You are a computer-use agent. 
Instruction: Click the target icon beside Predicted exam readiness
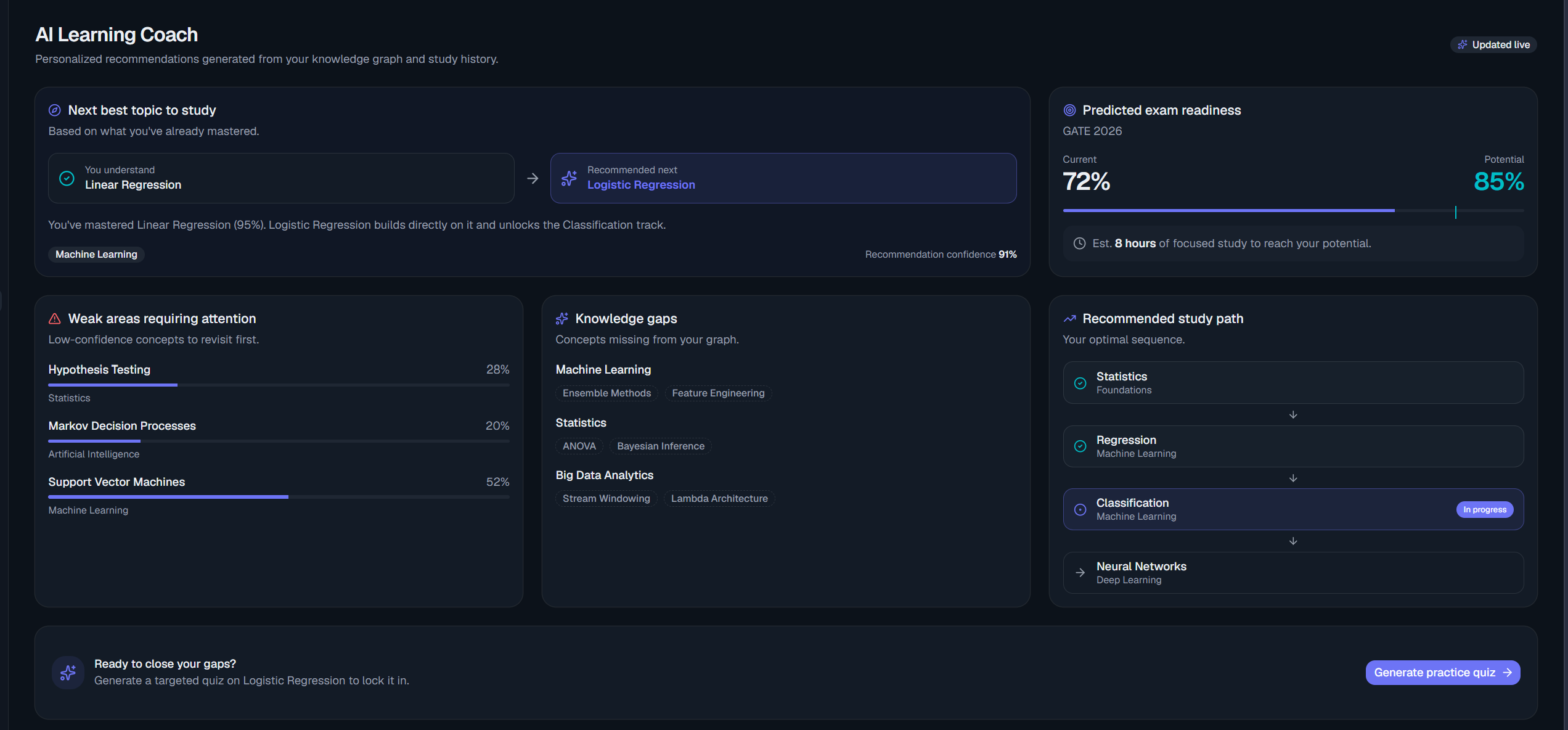tap(1069, 110)
